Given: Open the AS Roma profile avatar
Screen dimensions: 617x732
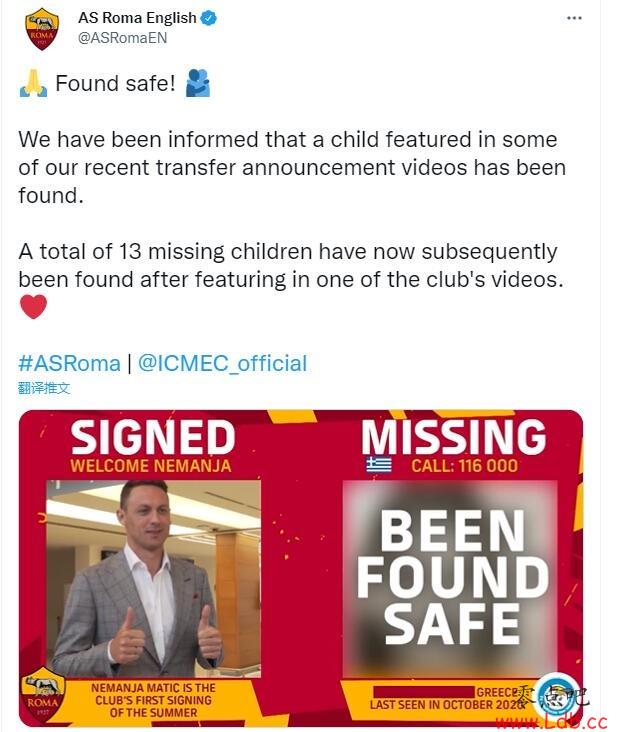Looking at the screenshot, I should coord(42,28).
